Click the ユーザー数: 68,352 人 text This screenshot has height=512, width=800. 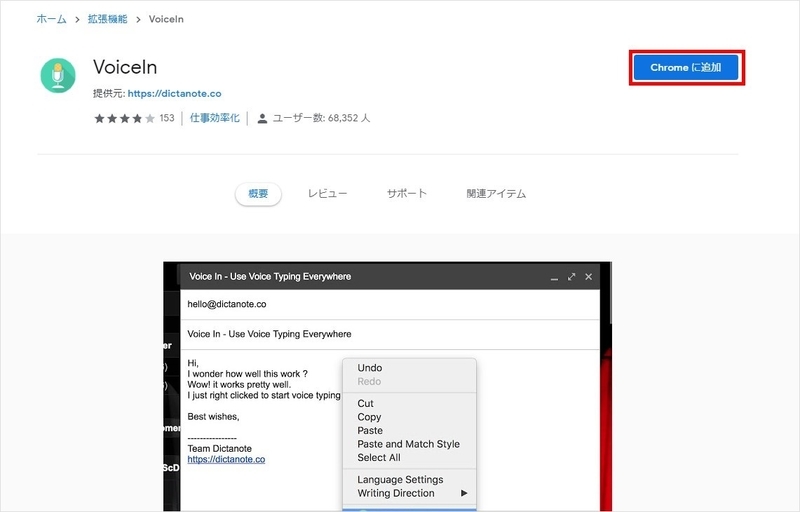click(x=321, y=118)
